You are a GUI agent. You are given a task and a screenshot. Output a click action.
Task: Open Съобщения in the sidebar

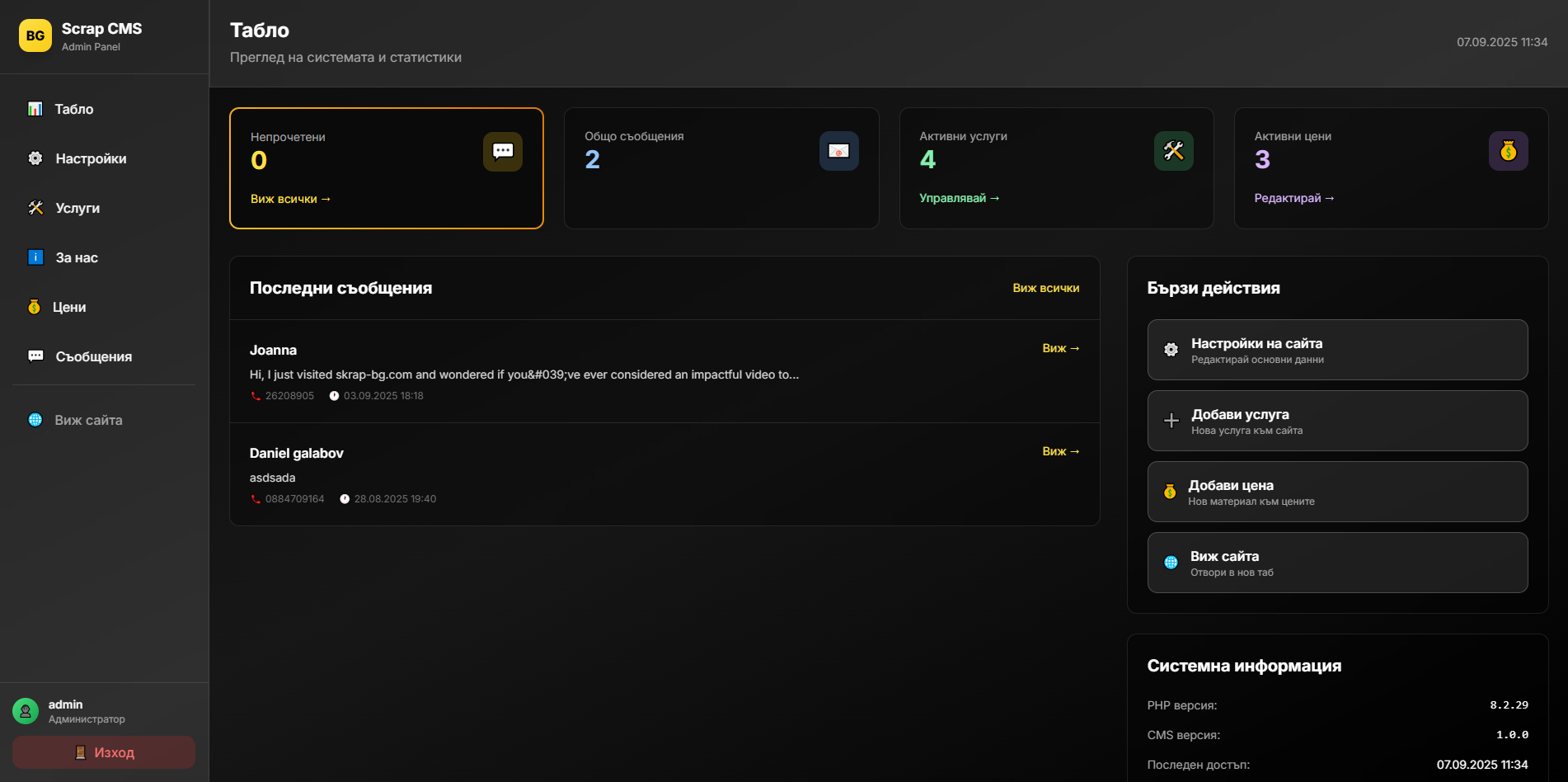point(93,356)
